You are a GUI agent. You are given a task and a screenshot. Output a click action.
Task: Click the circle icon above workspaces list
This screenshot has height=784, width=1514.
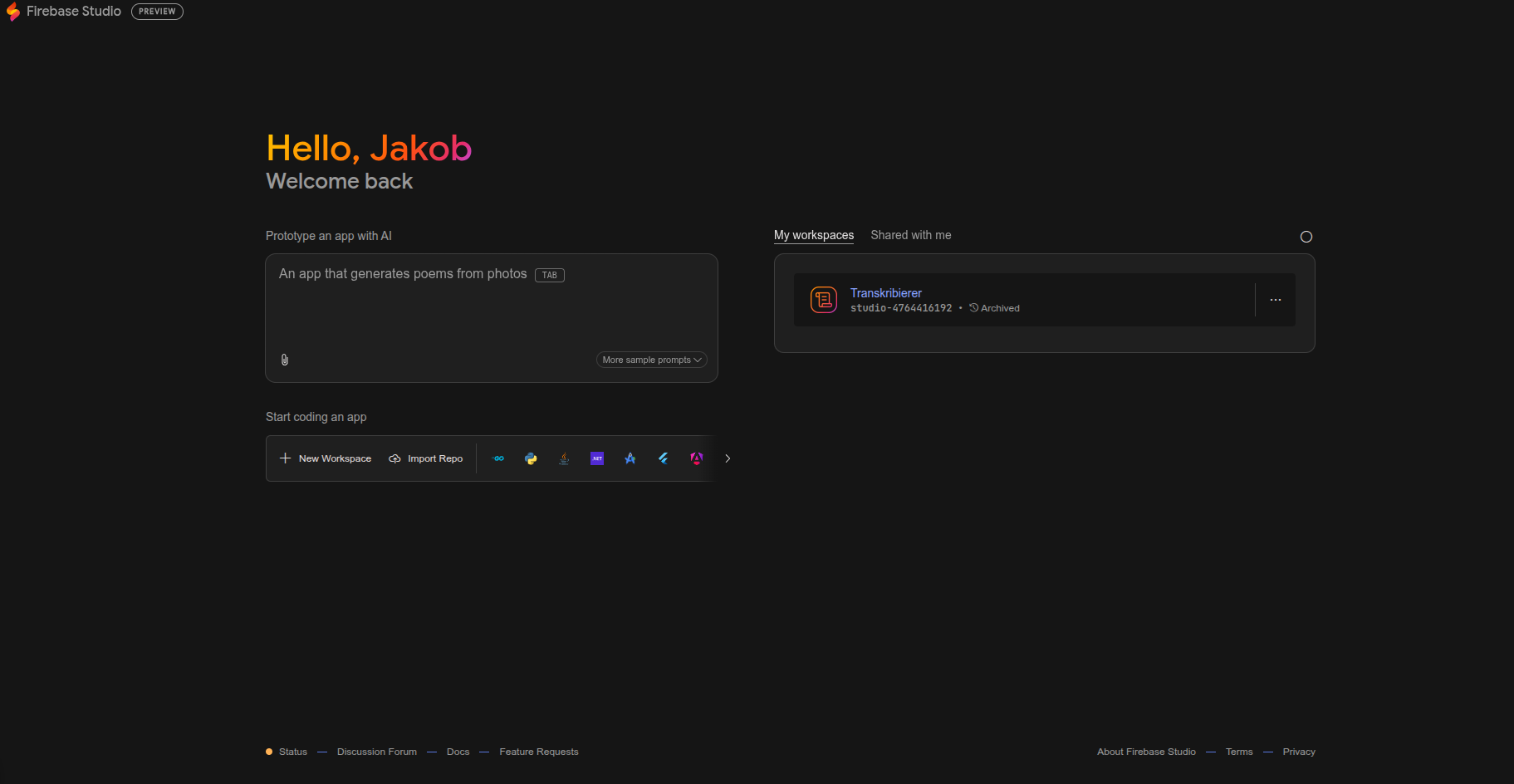coord(1306,237)
